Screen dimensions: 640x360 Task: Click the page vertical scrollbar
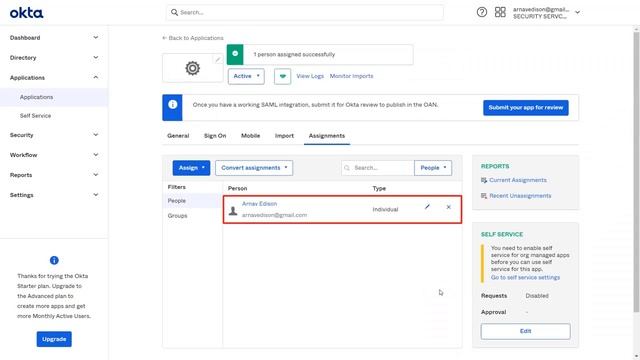636,171
